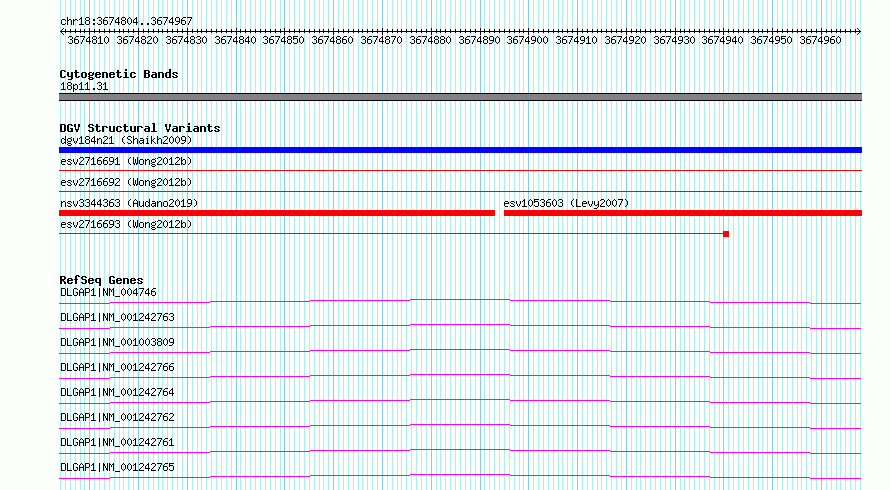Select ruler position 3674830
Screen dimensions: 890x490
click(186, 40)
